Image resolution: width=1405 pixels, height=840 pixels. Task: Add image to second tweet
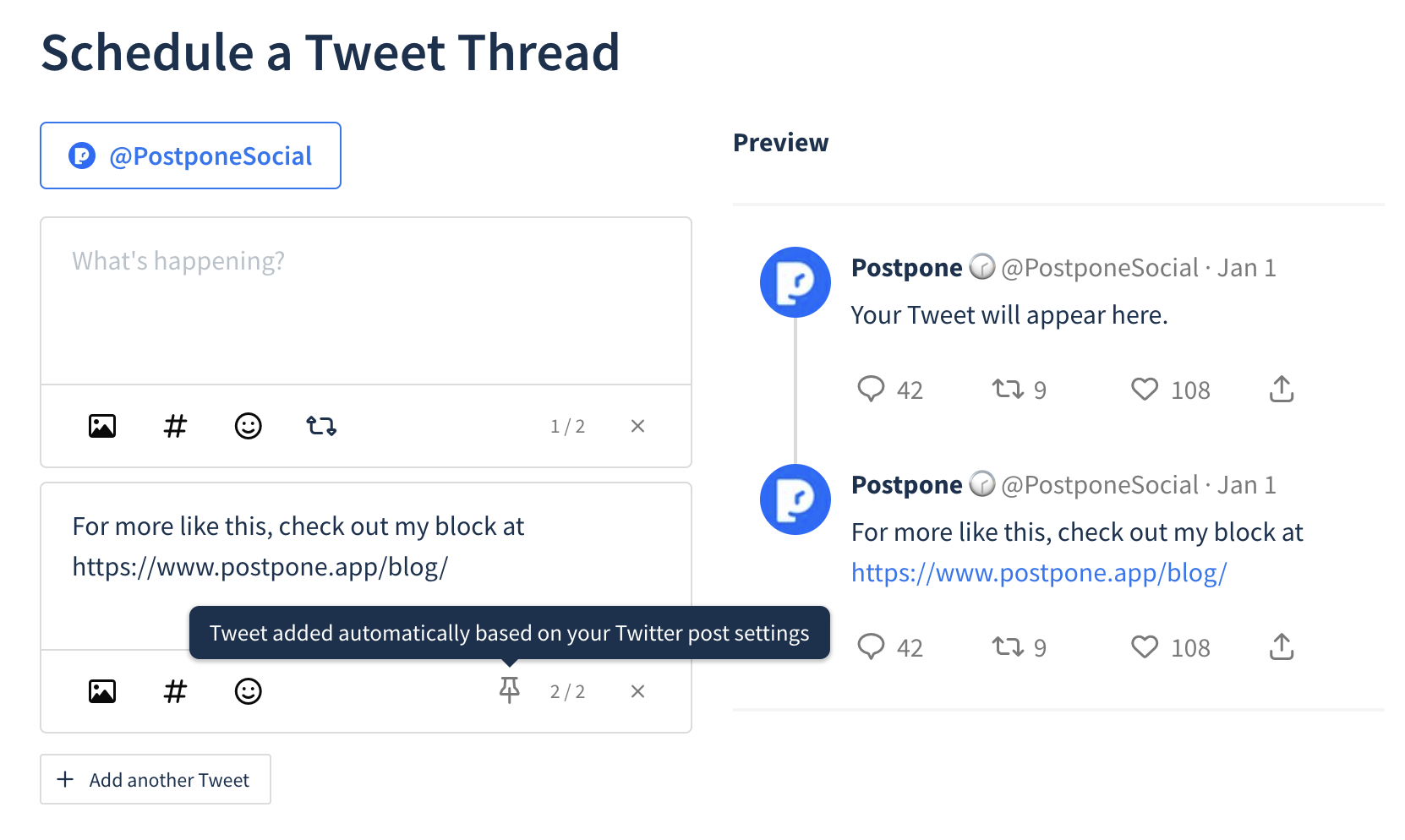tap(102, 691)
